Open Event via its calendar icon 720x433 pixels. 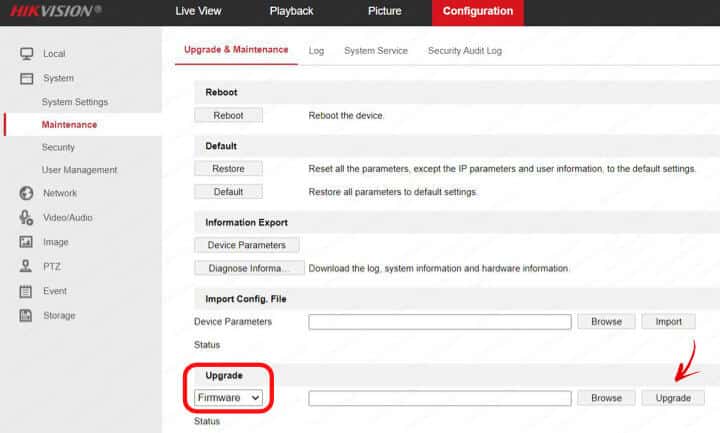point(27,291)
